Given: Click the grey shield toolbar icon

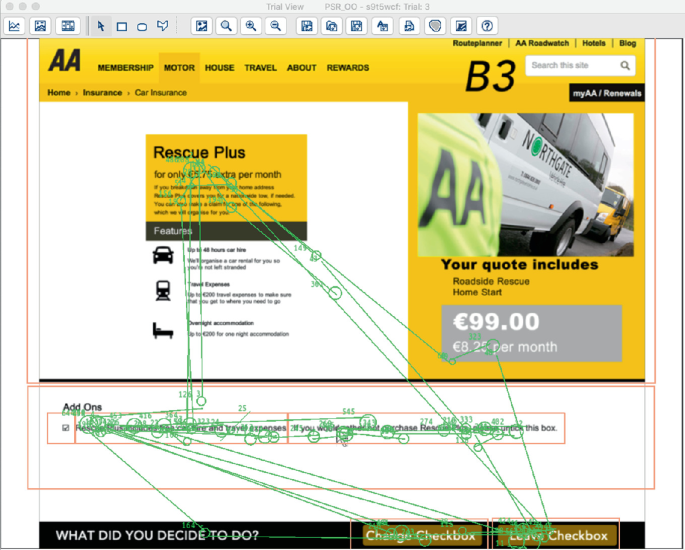Looking at the screenshot, I should pyautogui.click(x=435, y=26).
